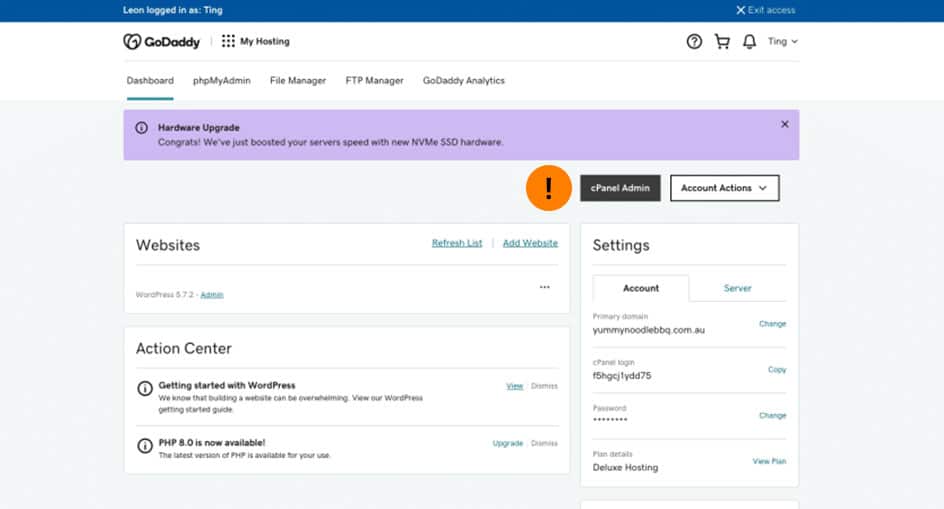The image size is (944, 509).
Task: Change the primary domain
Action: point(772,324)
